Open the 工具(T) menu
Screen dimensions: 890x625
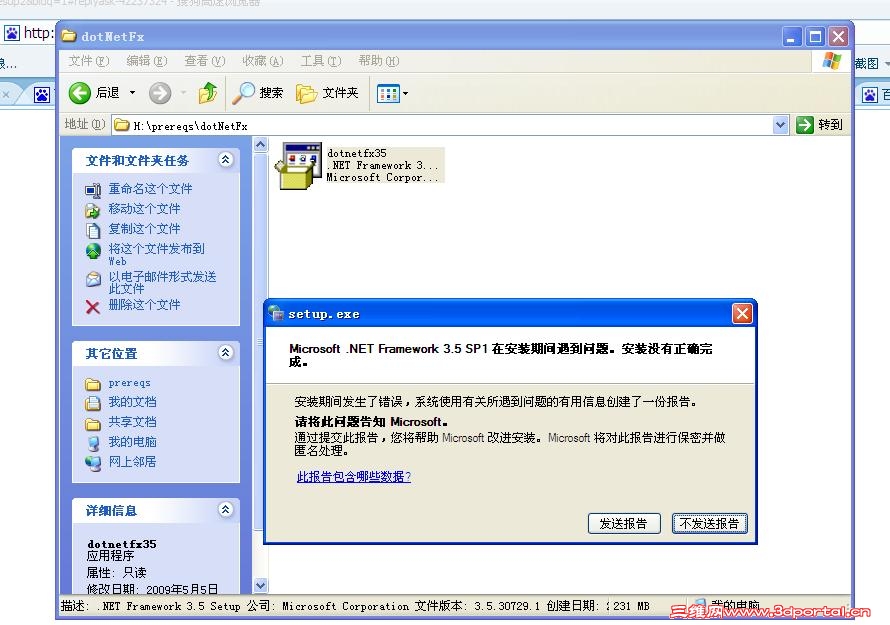pos(321,61)
